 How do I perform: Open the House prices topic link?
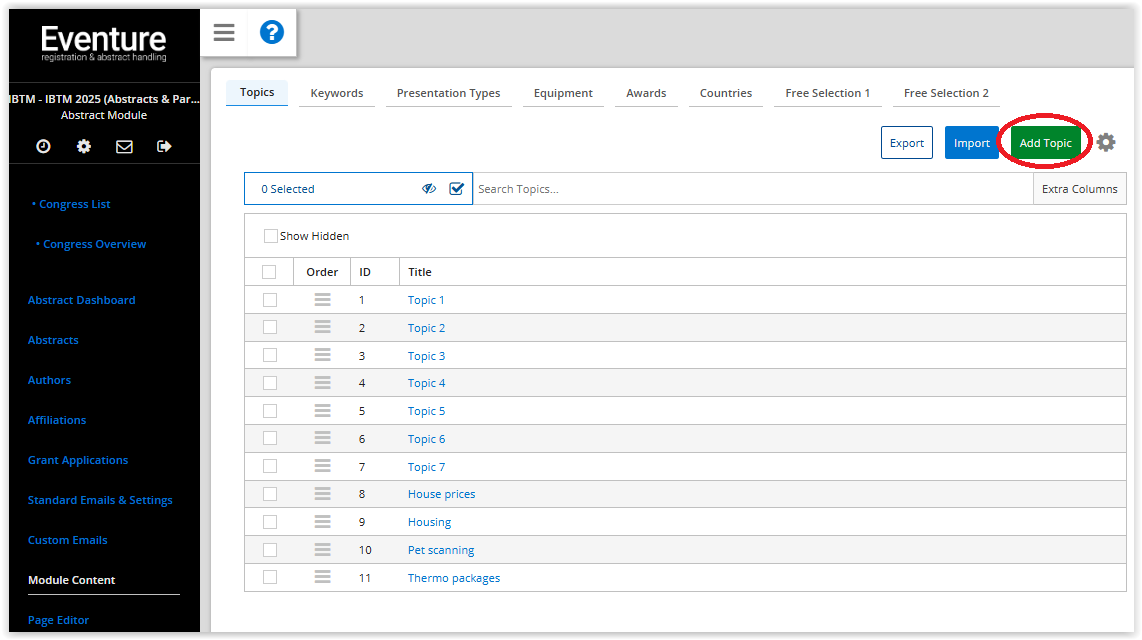(441, 494)
